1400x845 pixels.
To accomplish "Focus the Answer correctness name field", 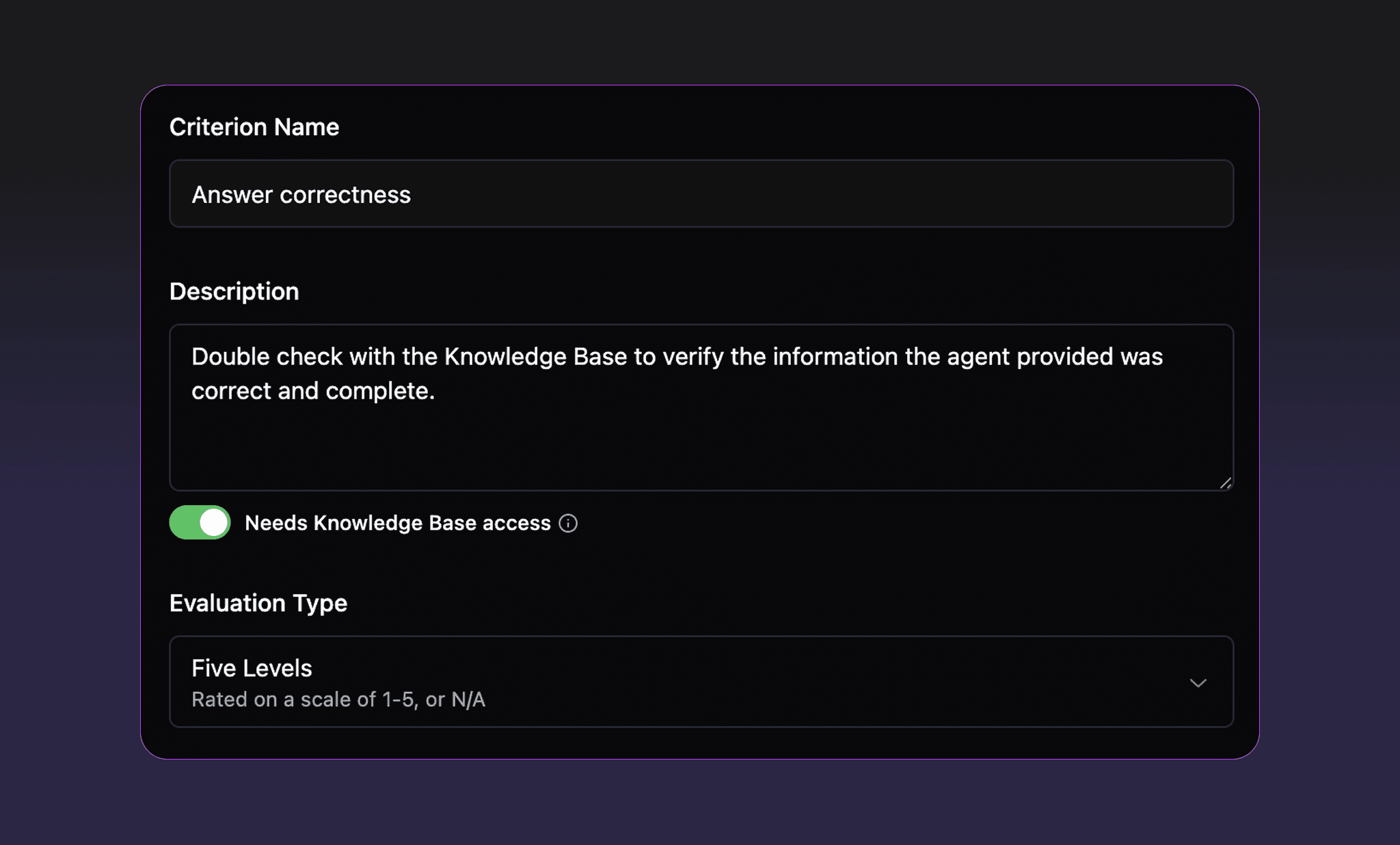I will click(700, 193).
